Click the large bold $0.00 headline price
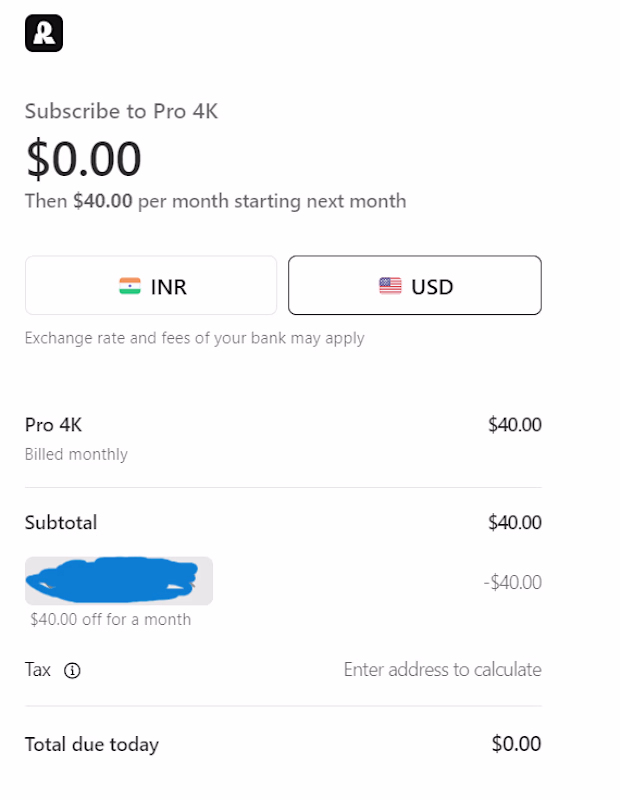Screen dimensions: 620x800 pos(84,159)
